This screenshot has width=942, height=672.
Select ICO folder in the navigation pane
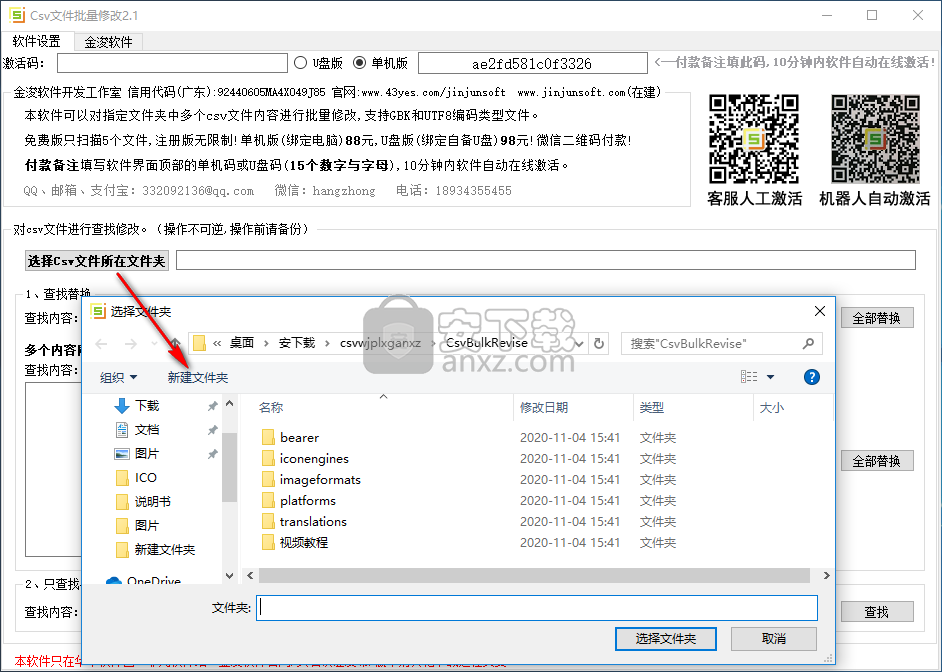145,478
